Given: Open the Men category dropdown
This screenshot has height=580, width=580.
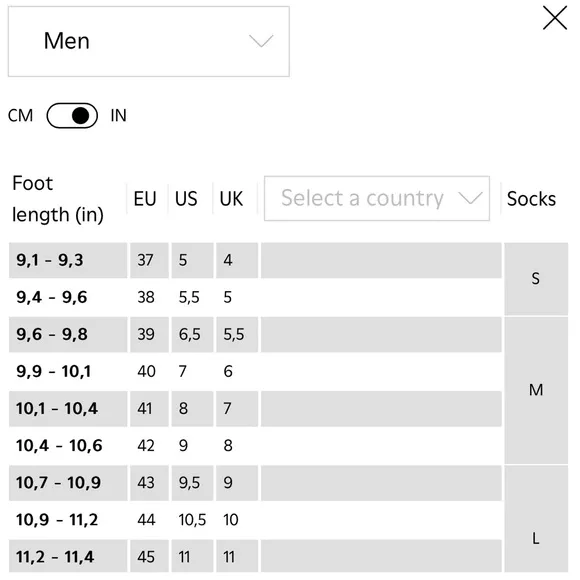Looking at the screenshot, I should (x=149, y=41).
